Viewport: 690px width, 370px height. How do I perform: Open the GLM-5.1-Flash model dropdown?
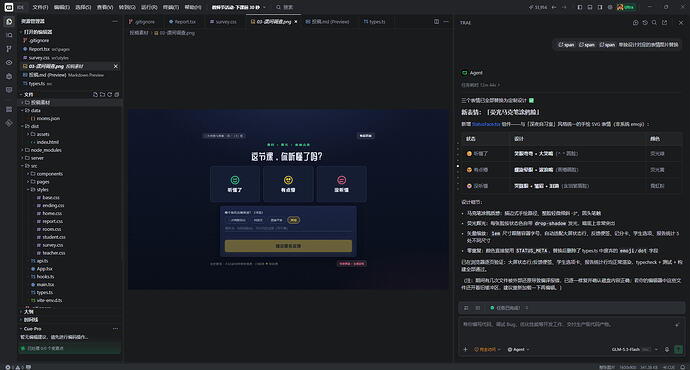635,349
